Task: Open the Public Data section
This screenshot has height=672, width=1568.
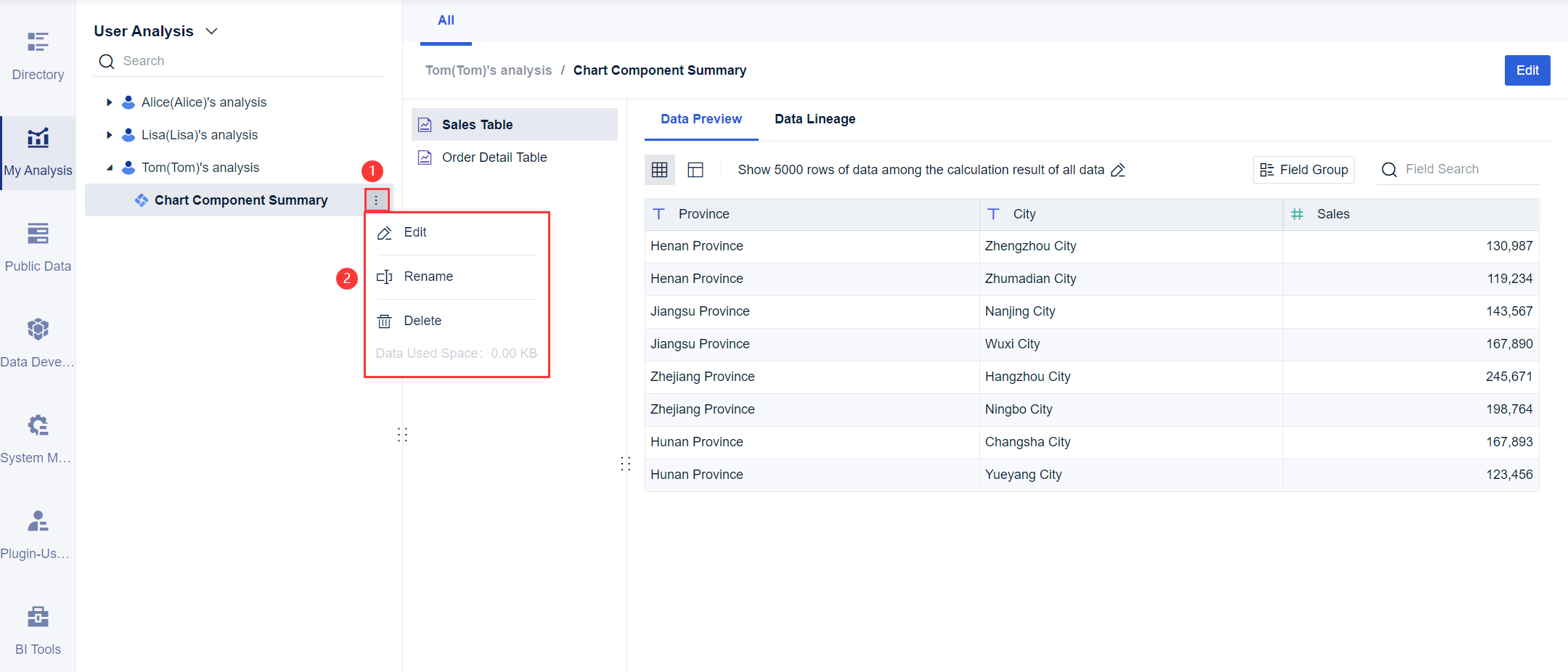Action: [38, 245]
